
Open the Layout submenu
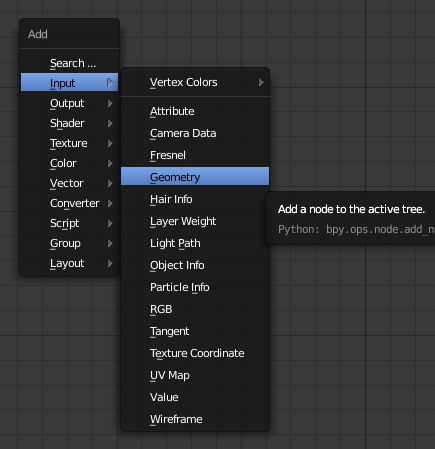[69, 263]
